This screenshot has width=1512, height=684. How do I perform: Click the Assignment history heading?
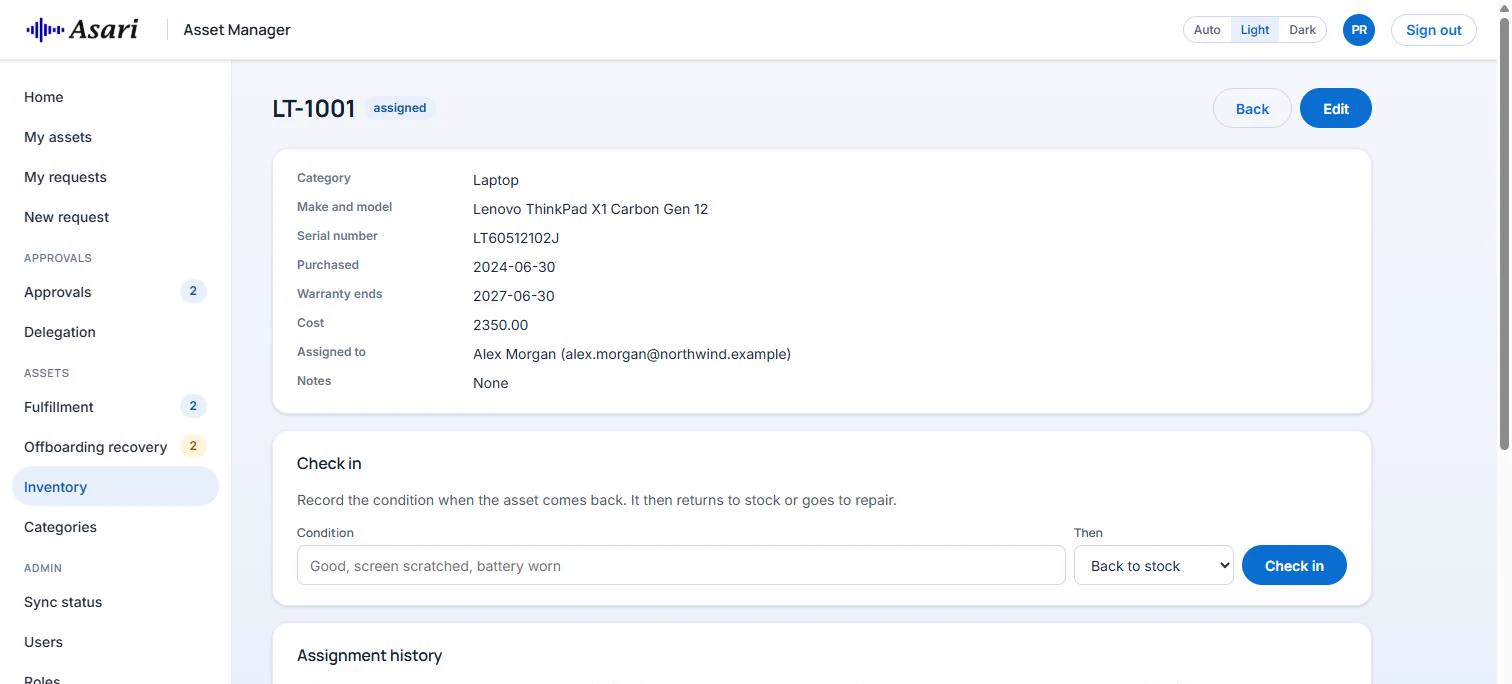click(369, 656)
